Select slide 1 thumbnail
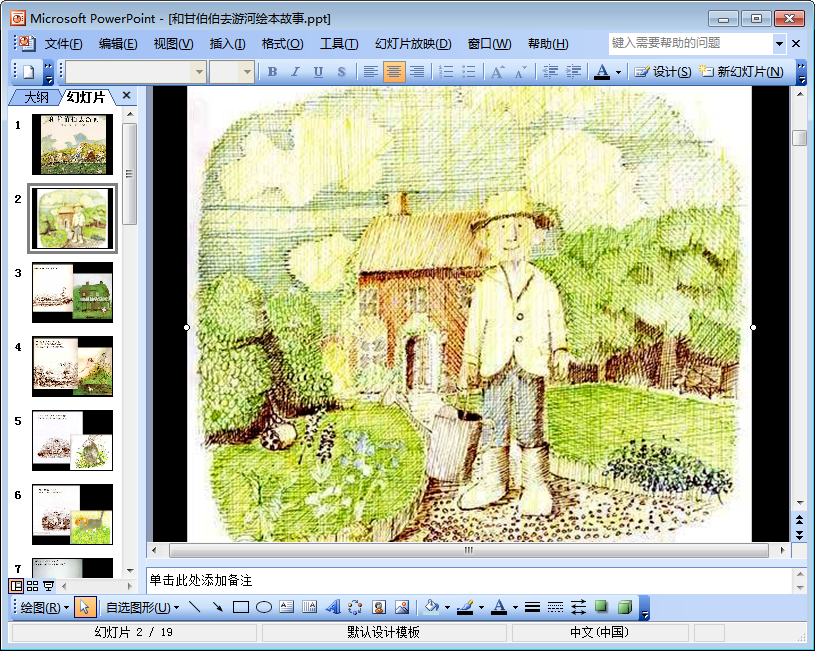 [x=72, y=145]
